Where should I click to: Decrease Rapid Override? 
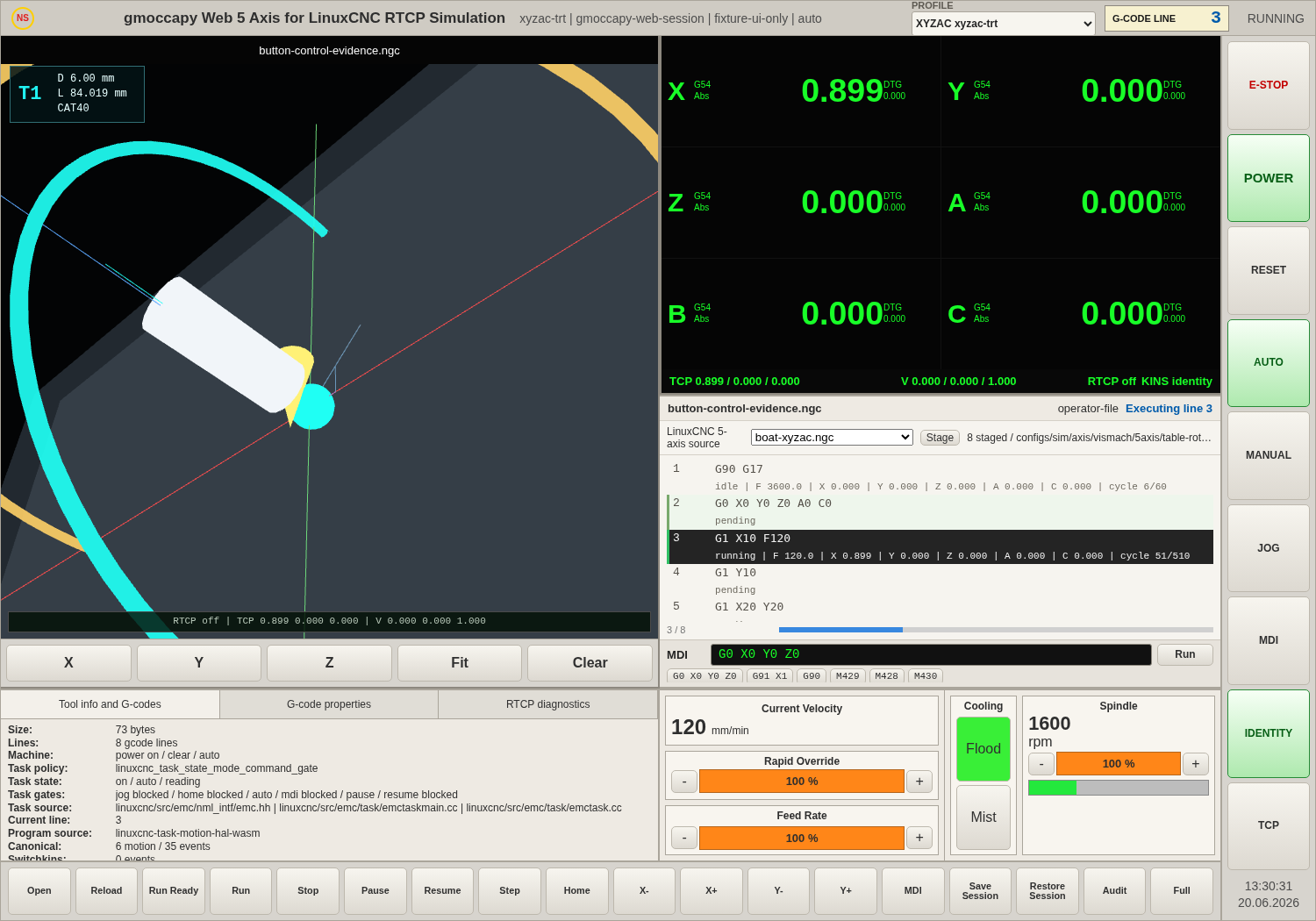point(684,782)
